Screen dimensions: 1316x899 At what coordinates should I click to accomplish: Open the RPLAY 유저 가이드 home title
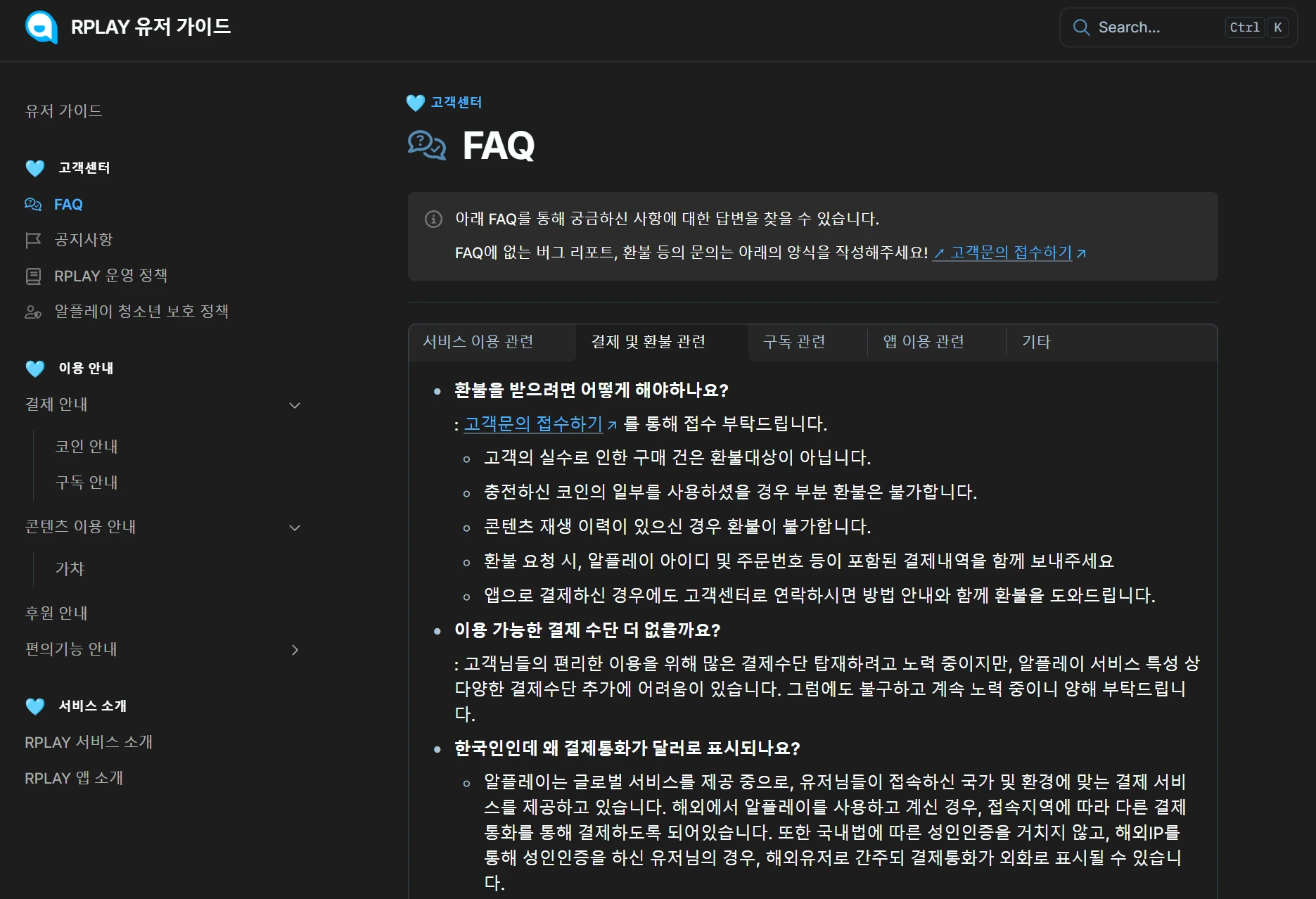(151, 27)
